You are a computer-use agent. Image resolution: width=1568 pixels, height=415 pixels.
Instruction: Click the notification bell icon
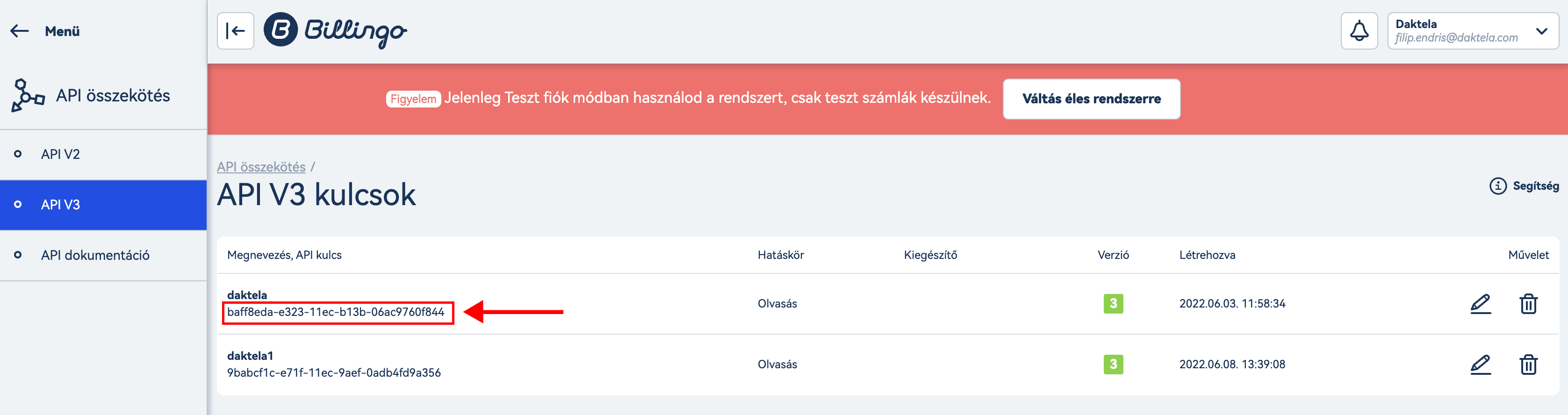coord(1359,31)
